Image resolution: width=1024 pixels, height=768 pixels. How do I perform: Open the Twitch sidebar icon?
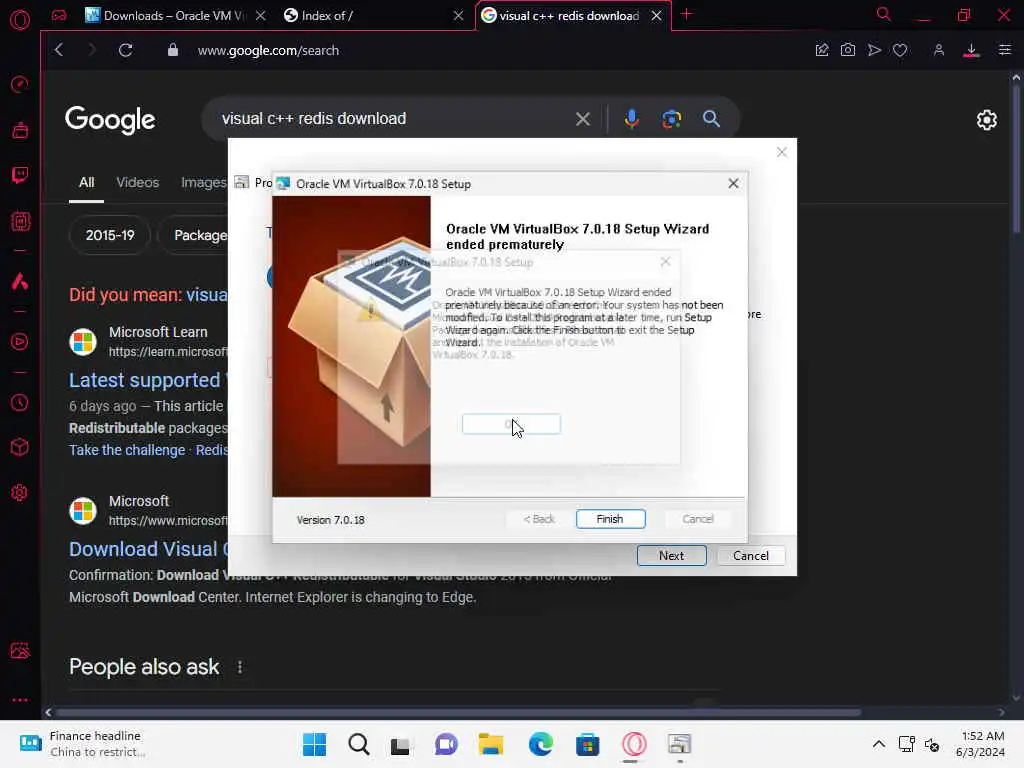click(20, 174)
